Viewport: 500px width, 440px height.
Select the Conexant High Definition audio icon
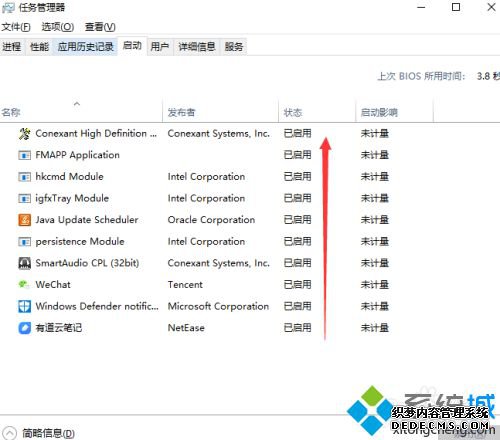[24, 134]
